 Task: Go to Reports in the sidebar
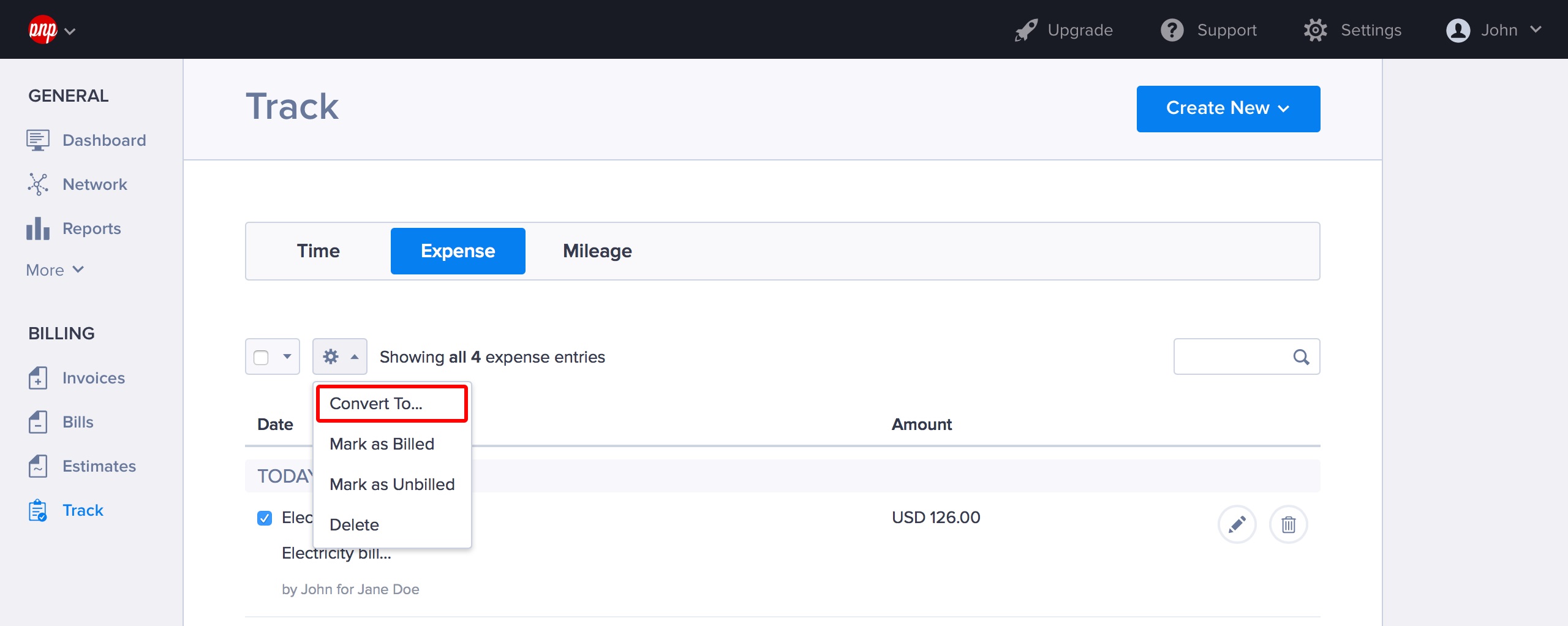(91, 228)
